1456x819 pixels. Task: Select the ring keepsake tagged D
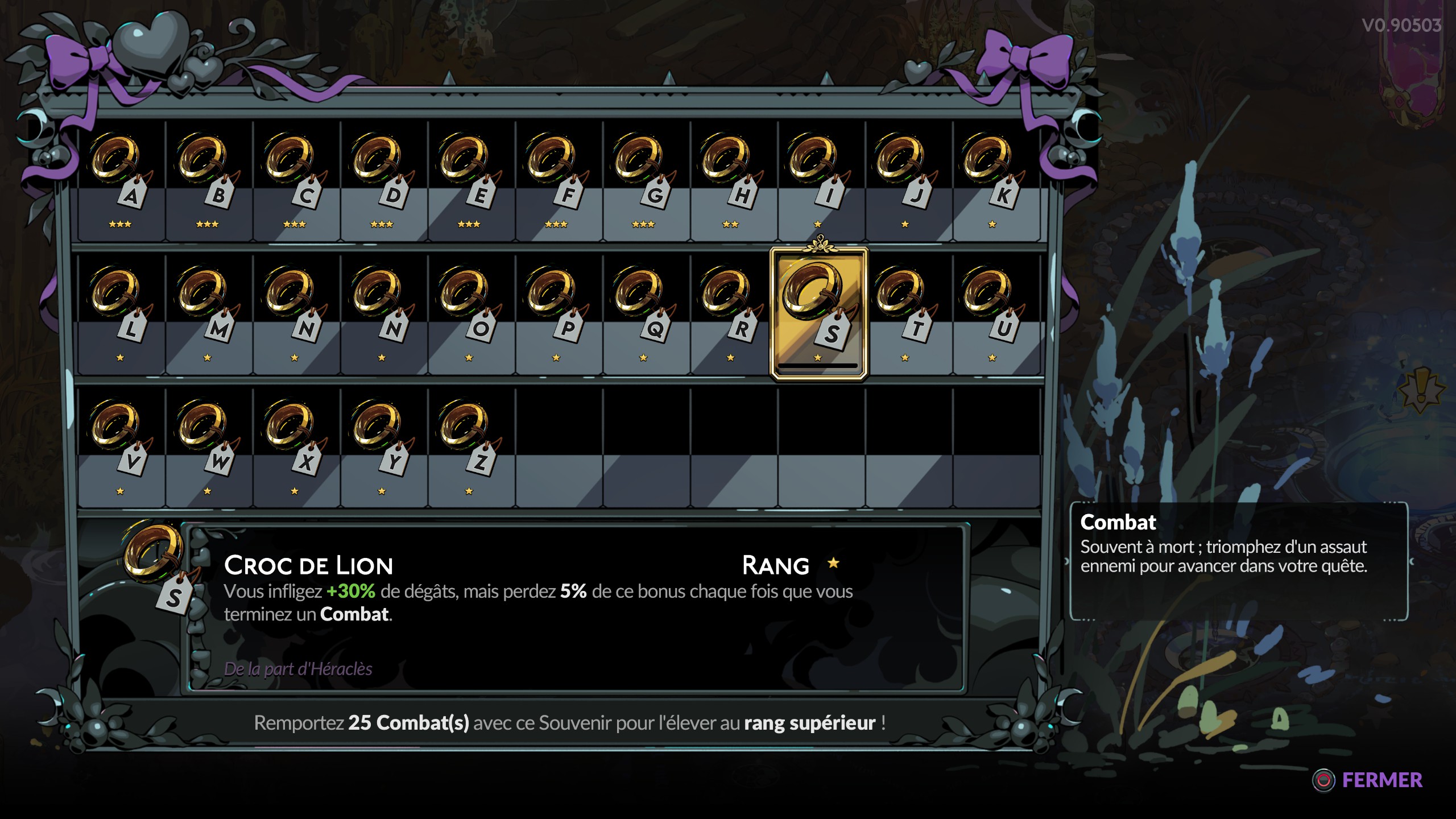pos(383,181)
